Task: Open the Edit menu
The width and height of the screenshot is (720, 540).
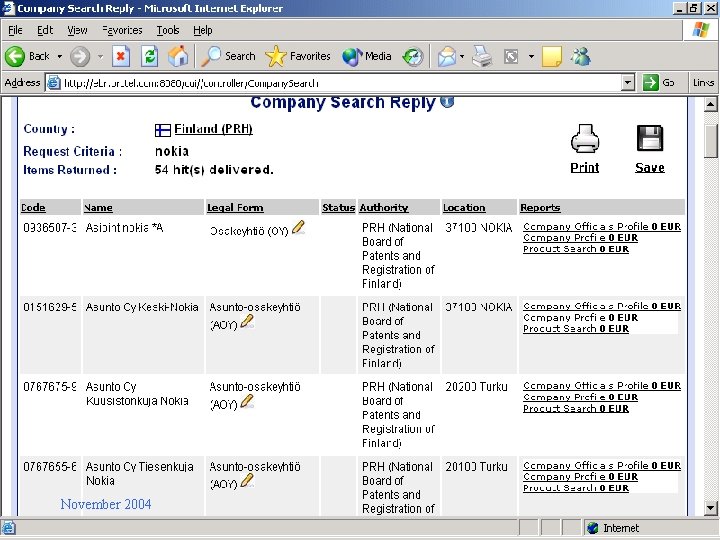Action: (x=45, y=30)
